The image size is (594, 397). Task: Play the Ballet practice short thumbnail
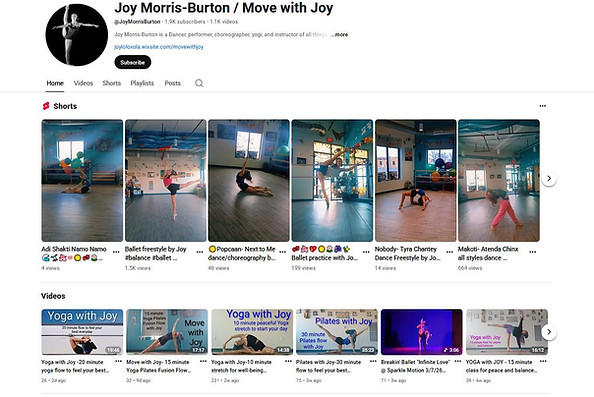[x=332, y=181]
